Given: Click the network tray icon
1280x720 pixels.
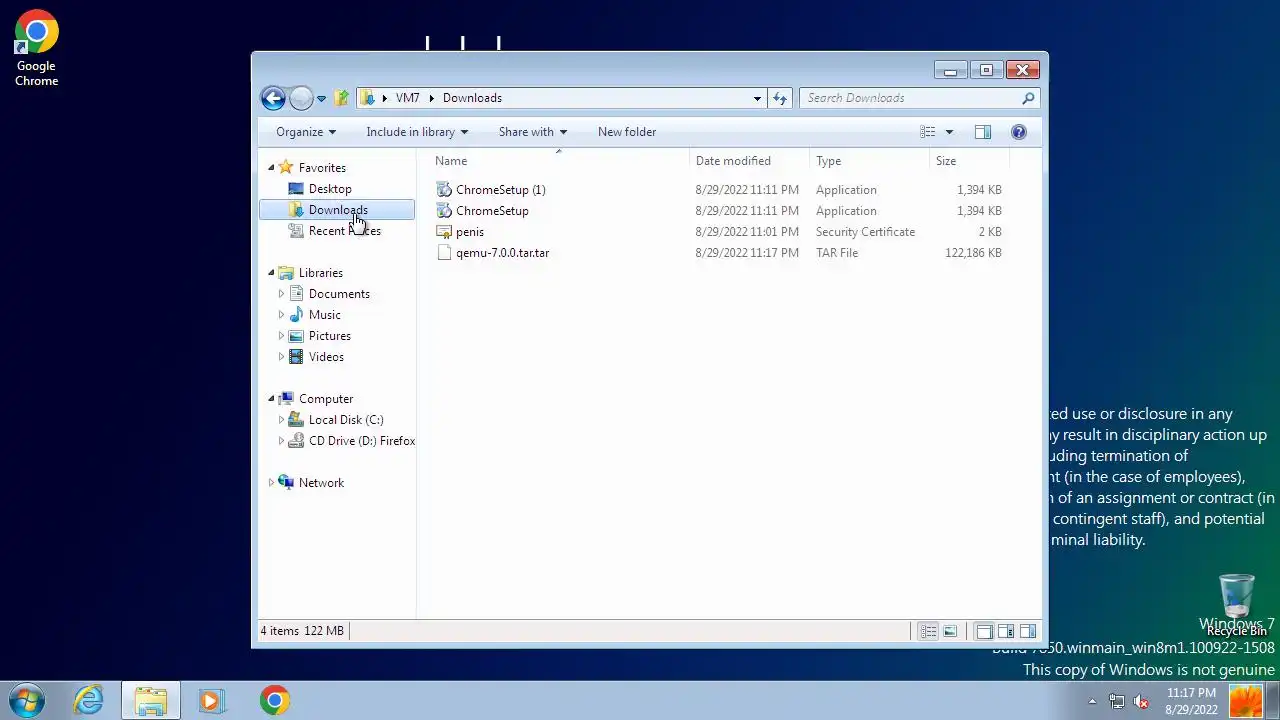Looking at the screenshot, I should (x=1117, y=701).
